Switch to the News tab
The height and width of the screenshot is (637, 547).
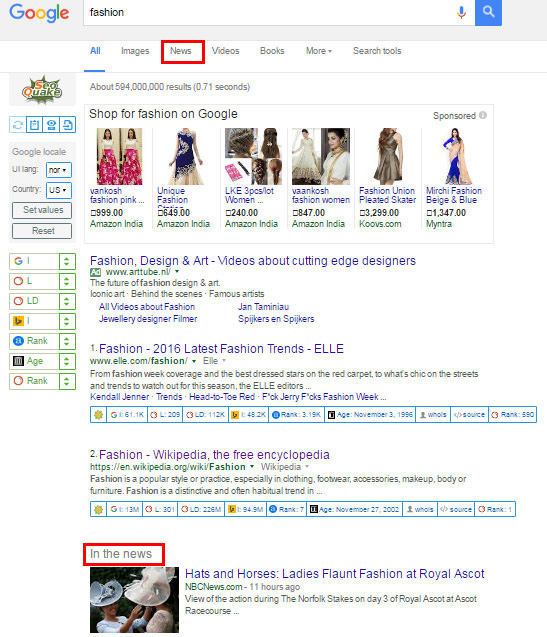pos(180,51)
